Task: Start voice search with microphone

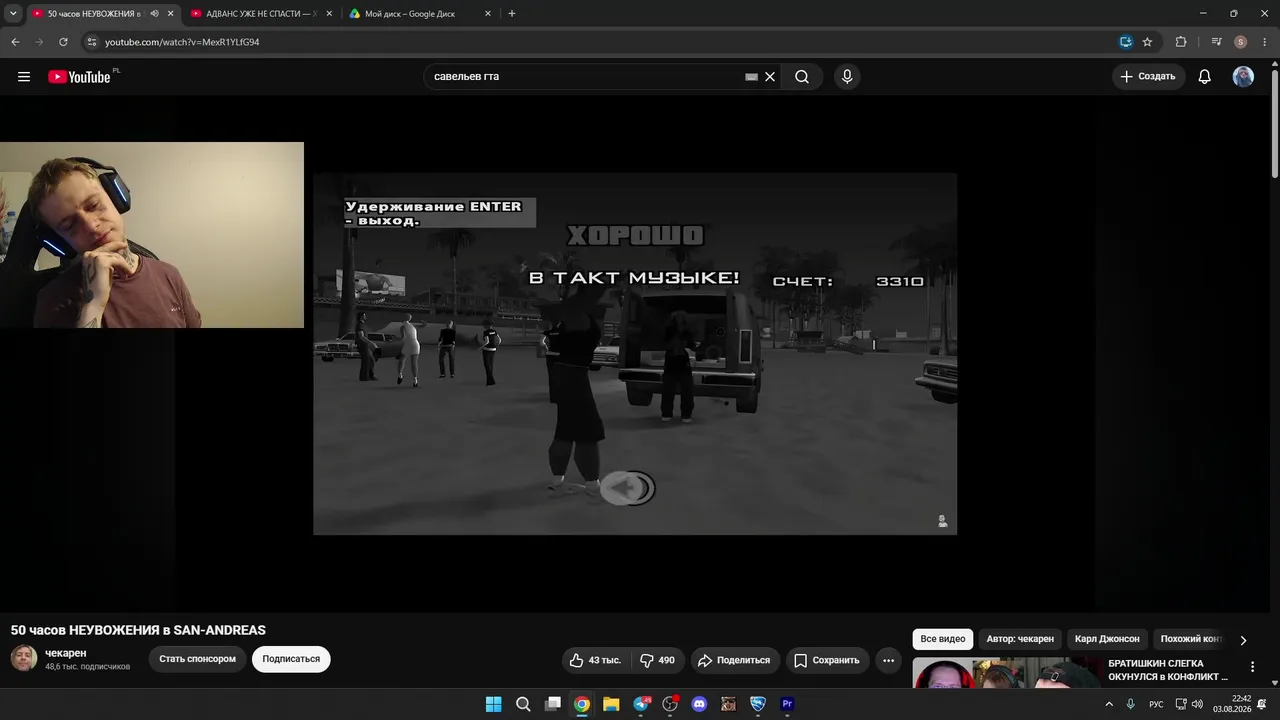Action: tap(847, 77)
